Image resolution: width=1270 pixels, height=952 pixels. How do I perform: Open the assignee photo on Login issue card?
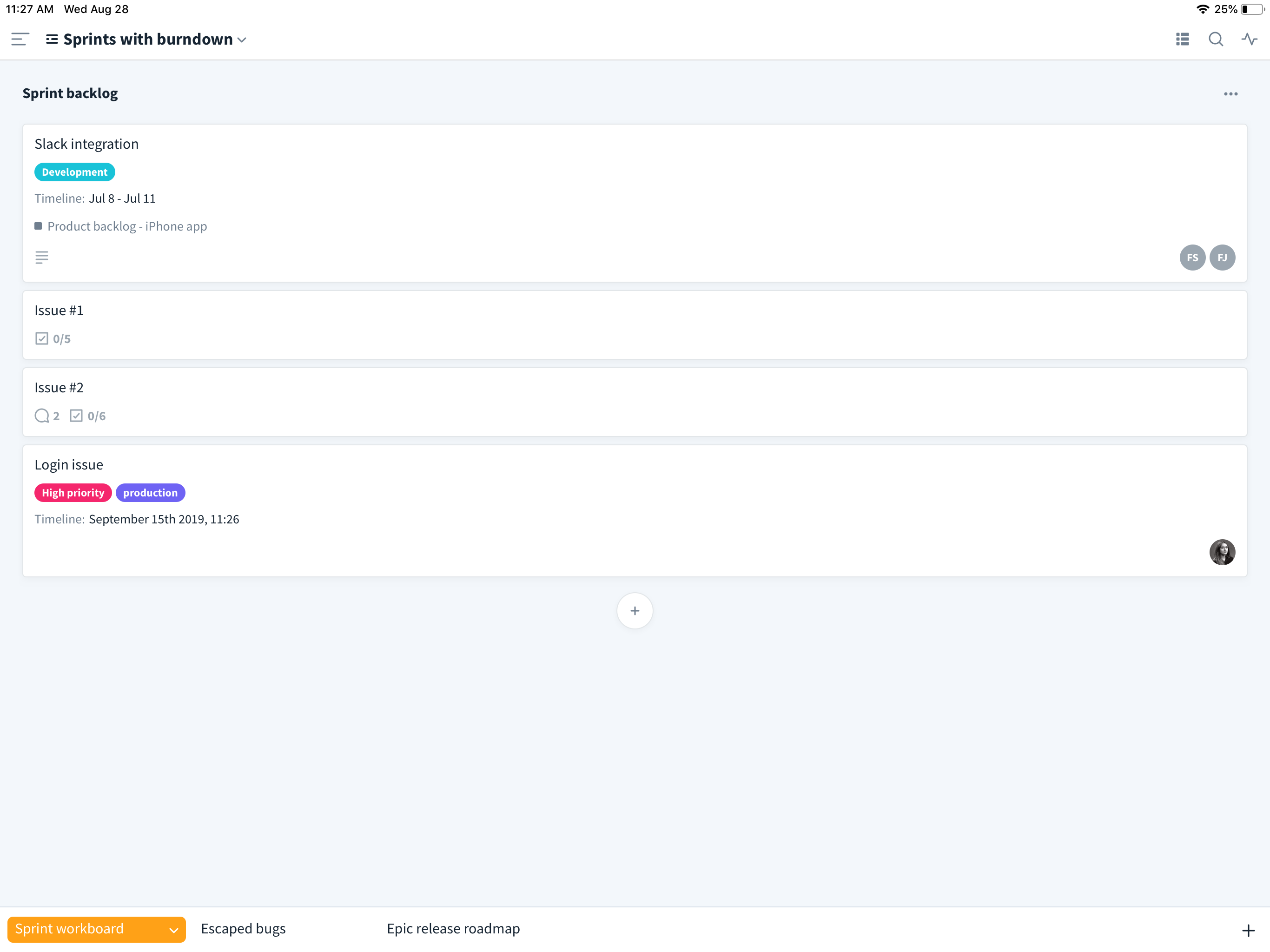[1222, 552]
